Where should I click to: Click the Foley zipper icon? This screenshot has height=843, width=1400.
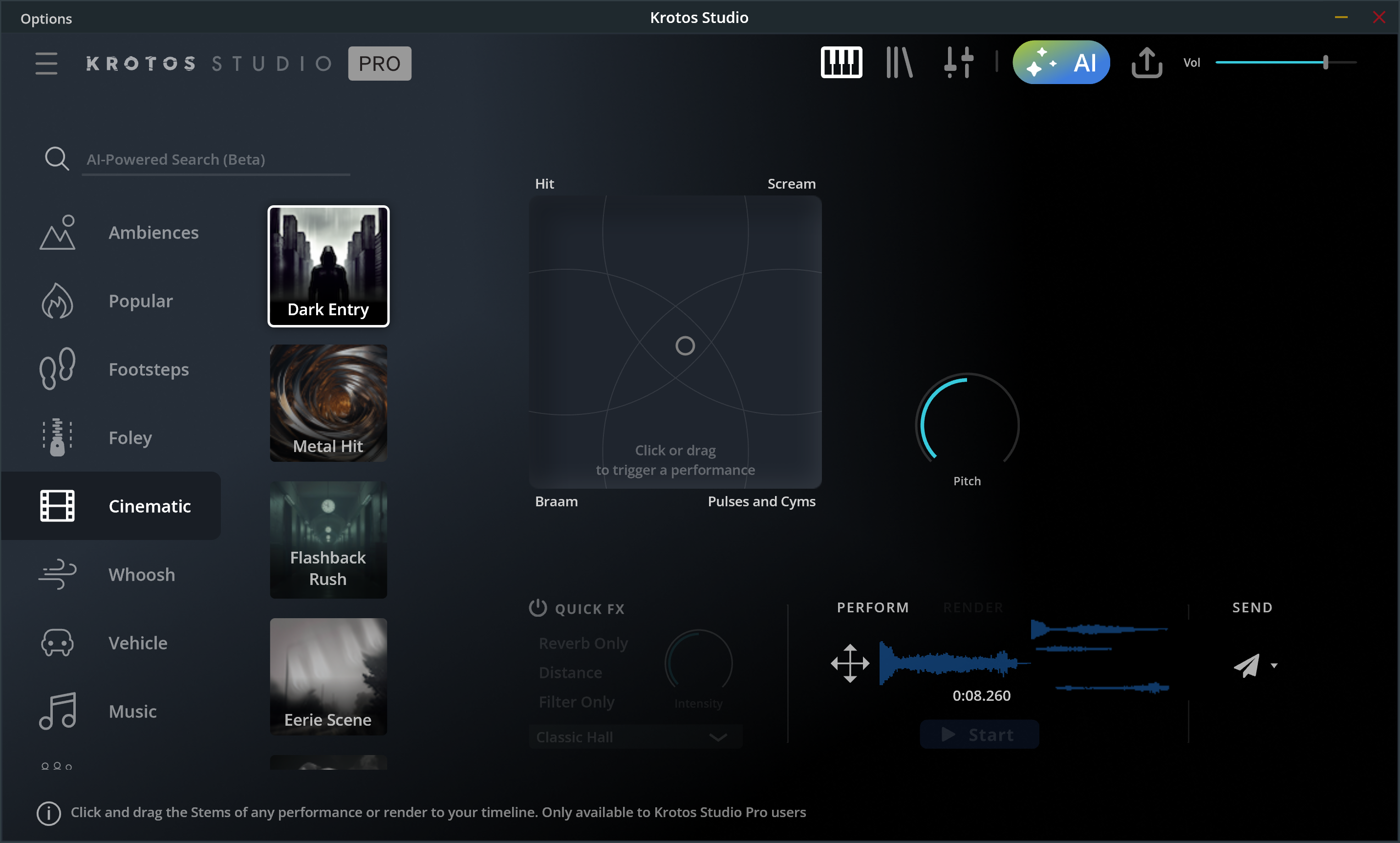(x=57, y=437)
